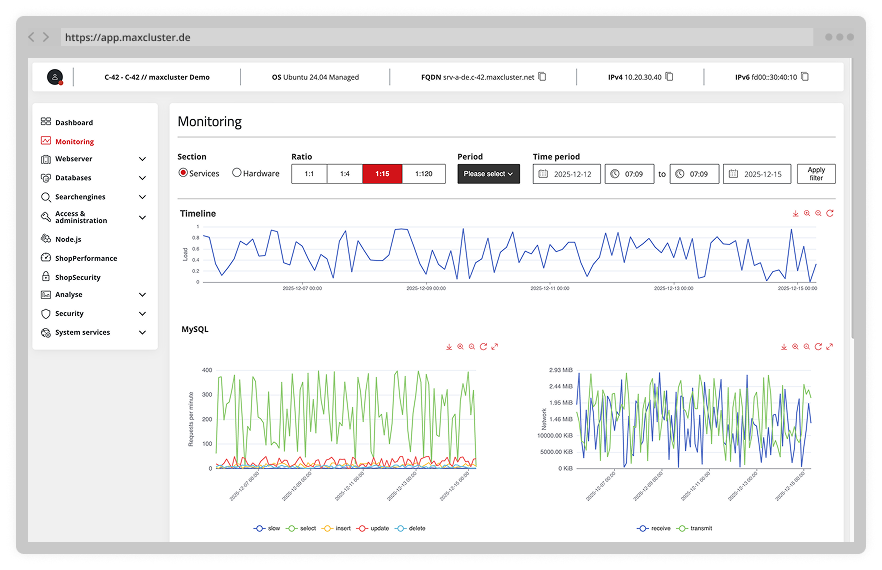Expand the Security menu chevron
The image size is (882, 570).
coord(142,314)
